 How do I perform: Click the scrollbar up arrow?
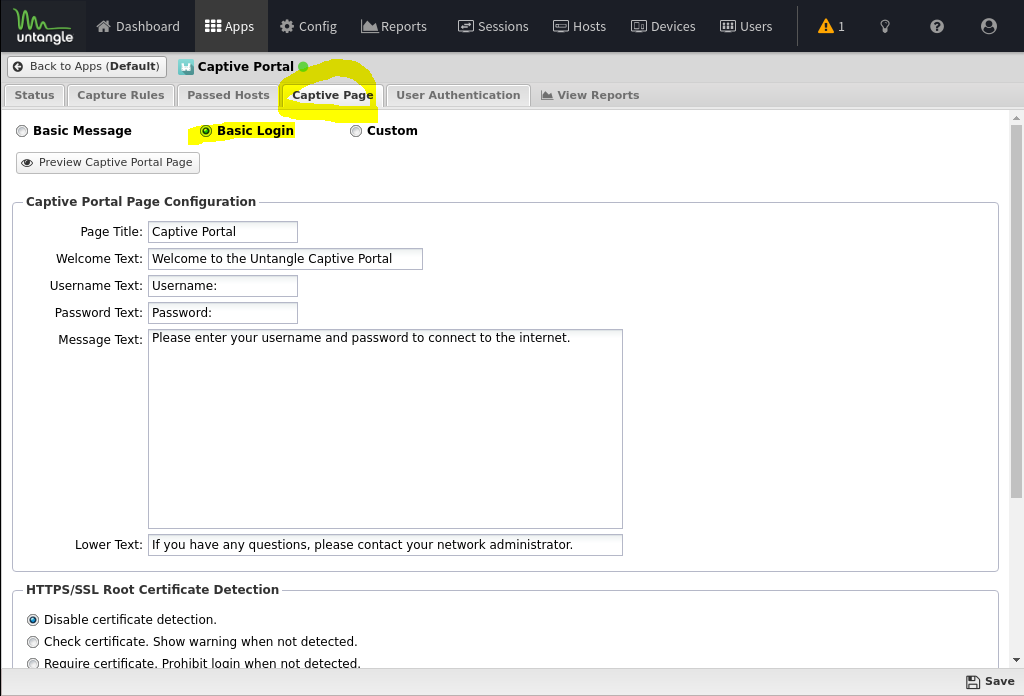tap(1016, 118)
